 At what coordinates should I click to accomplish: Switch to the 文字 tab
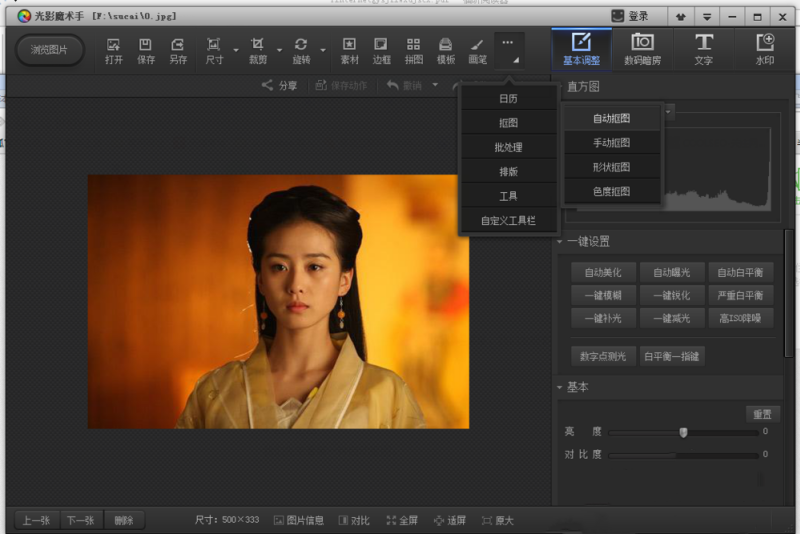[x=704, y=48]
